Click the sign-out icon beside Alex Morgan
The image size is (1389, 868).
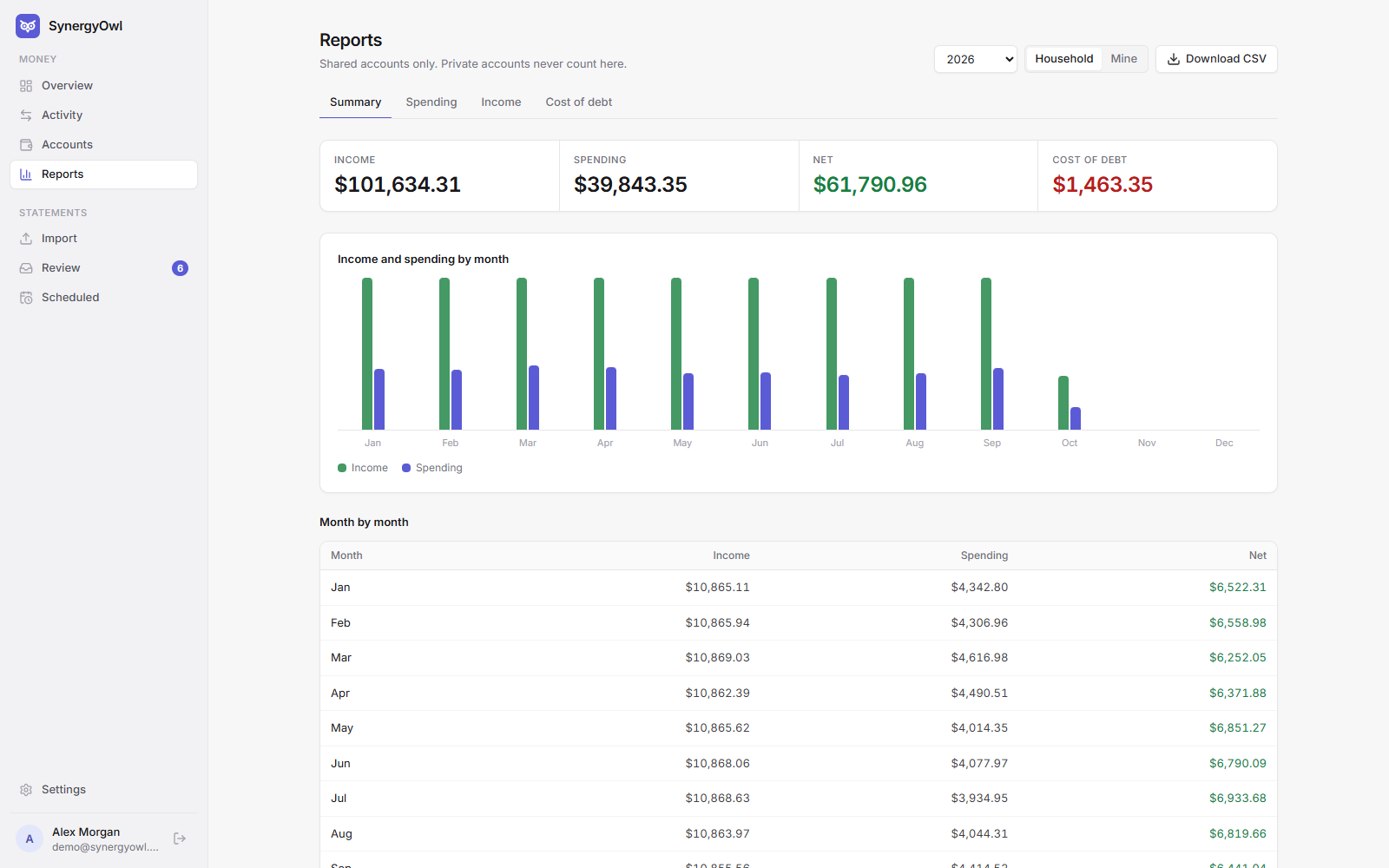[180, 838]
